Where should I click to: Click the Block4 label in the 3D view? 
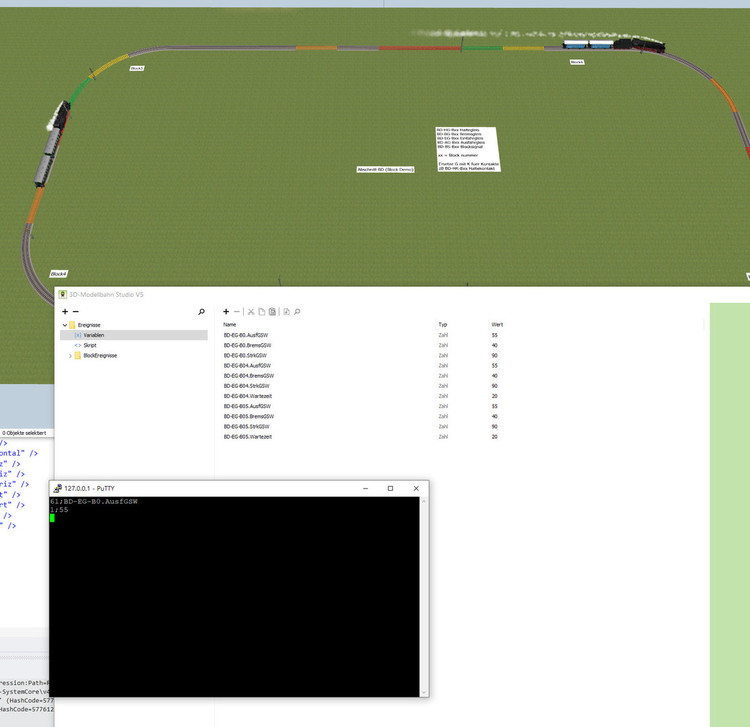pos(58,274)
